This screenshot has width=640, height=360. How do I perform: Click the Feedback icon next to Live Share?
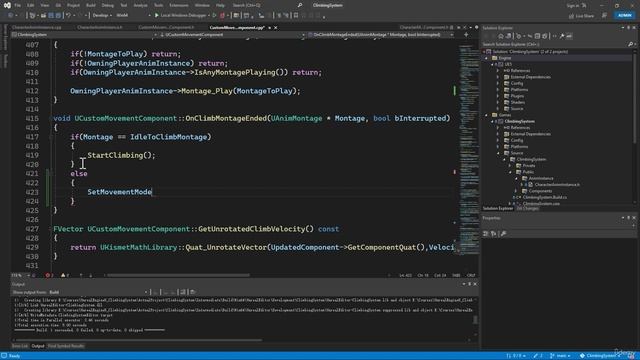click(604, 16)
